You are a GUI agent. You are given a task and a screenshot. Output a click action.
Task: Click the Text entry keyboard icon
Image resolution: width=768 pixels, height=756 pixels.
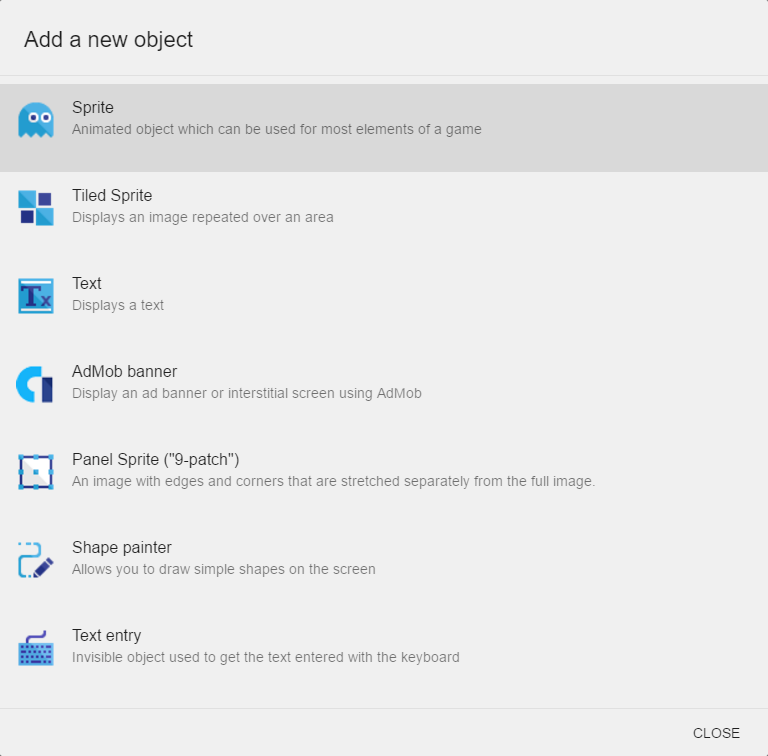pyautogui.click(x=36, y=648)
